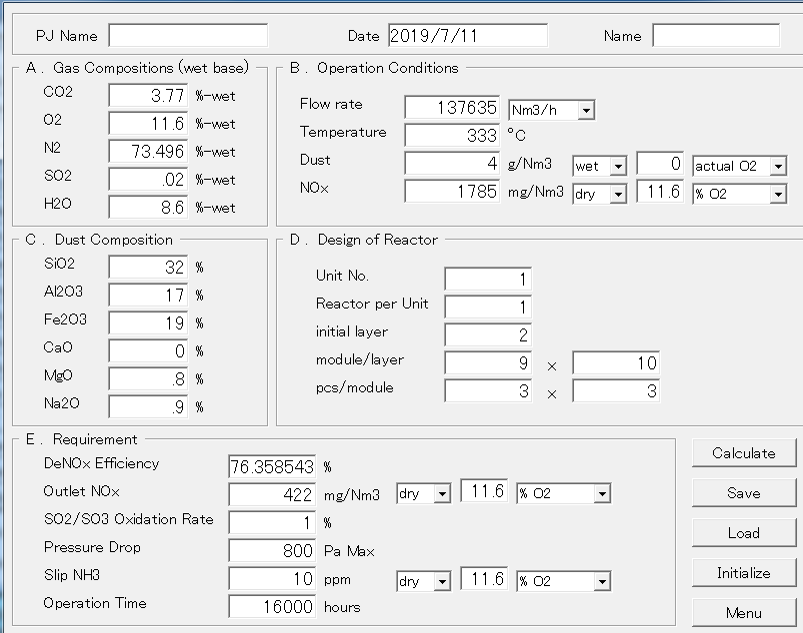Viewport: 803px width, 633px height.
Task: Click the PJ Name input field
Action: click(x=188, y=36)
